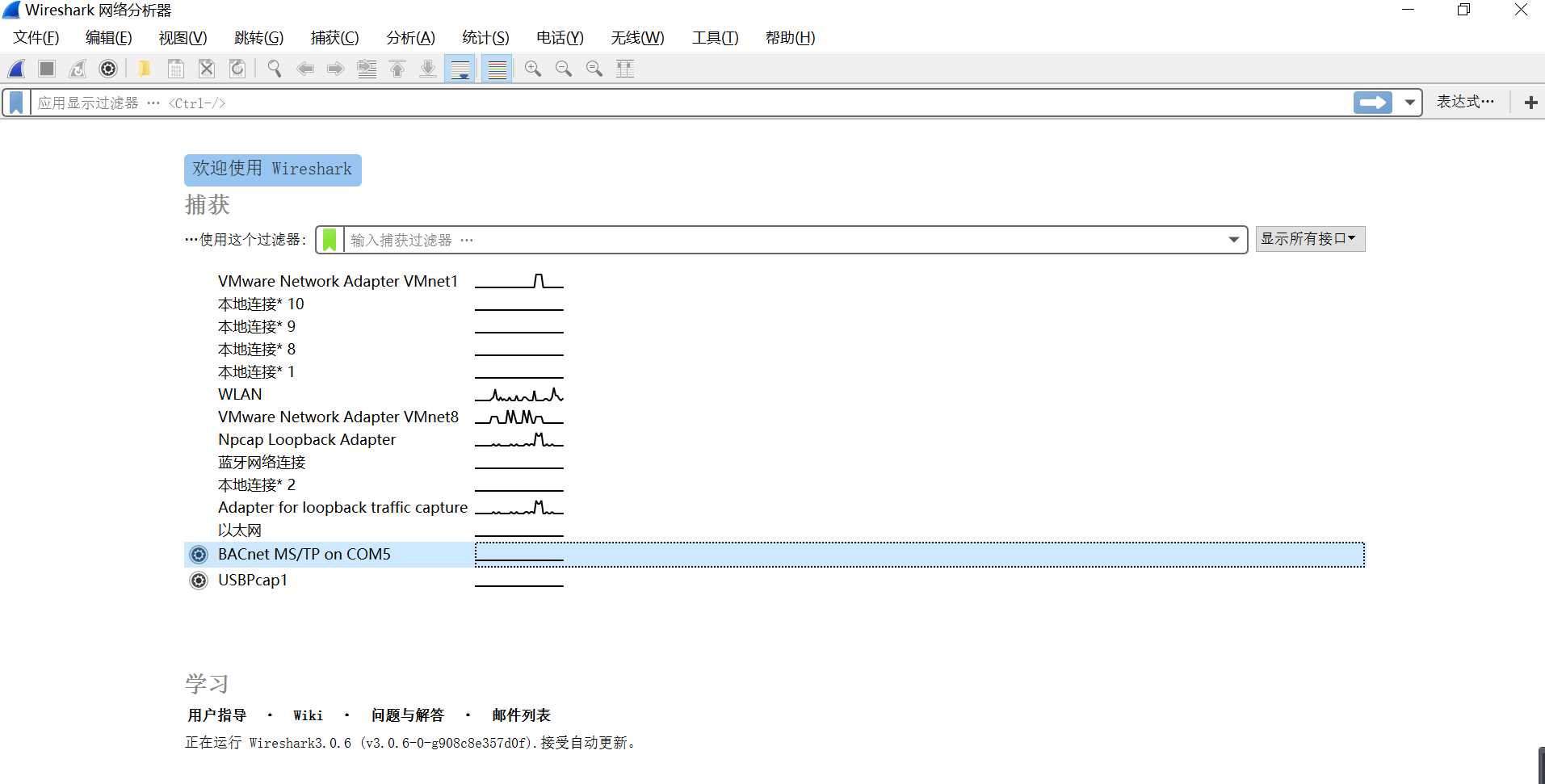Screen dimensions: 1545x784
Task: Select VMware Network Adapter VMnet1 interface
Action: click(338, 281)
